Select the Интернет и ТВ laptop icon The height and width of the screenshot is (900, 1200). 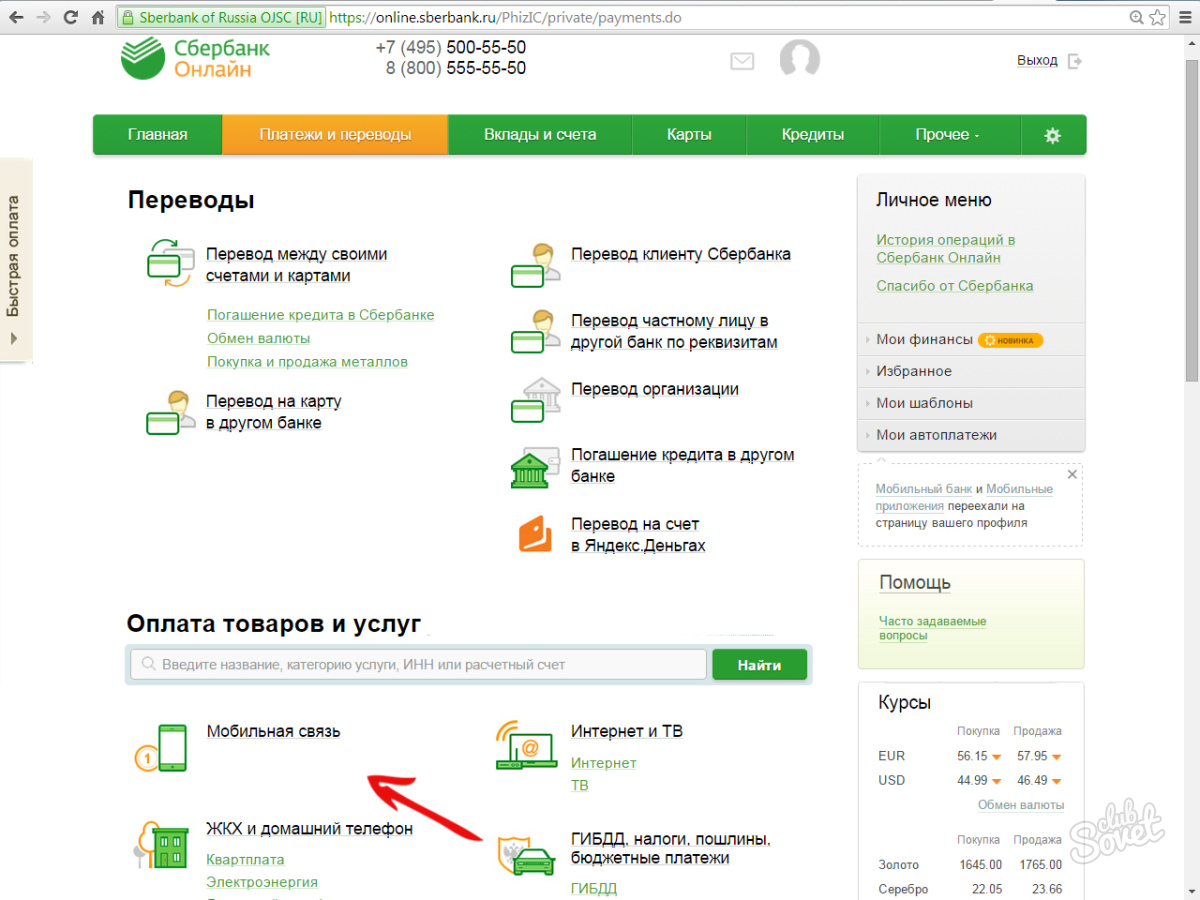click(526, 745)
